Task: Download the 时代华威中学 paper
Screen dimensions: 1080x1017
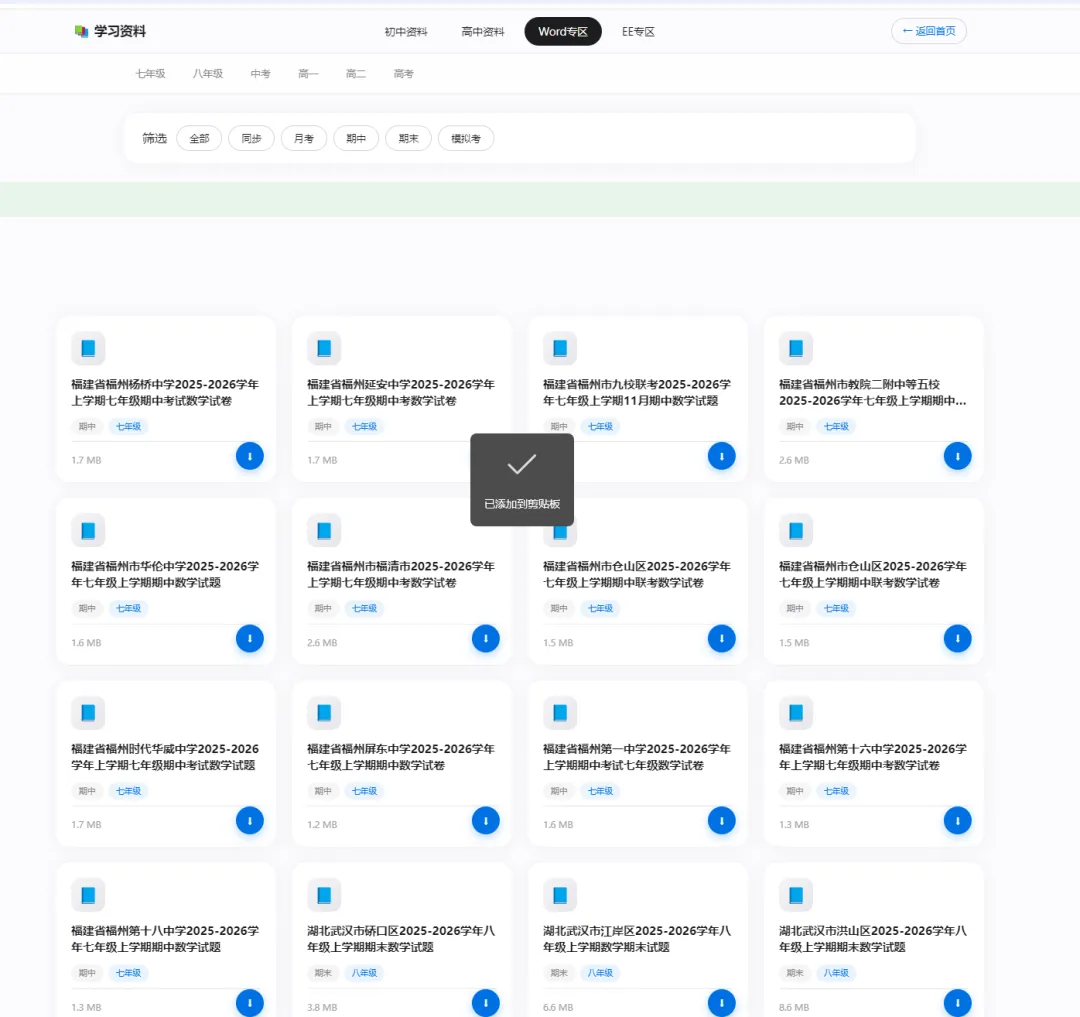Action: (x=249, y=820)
